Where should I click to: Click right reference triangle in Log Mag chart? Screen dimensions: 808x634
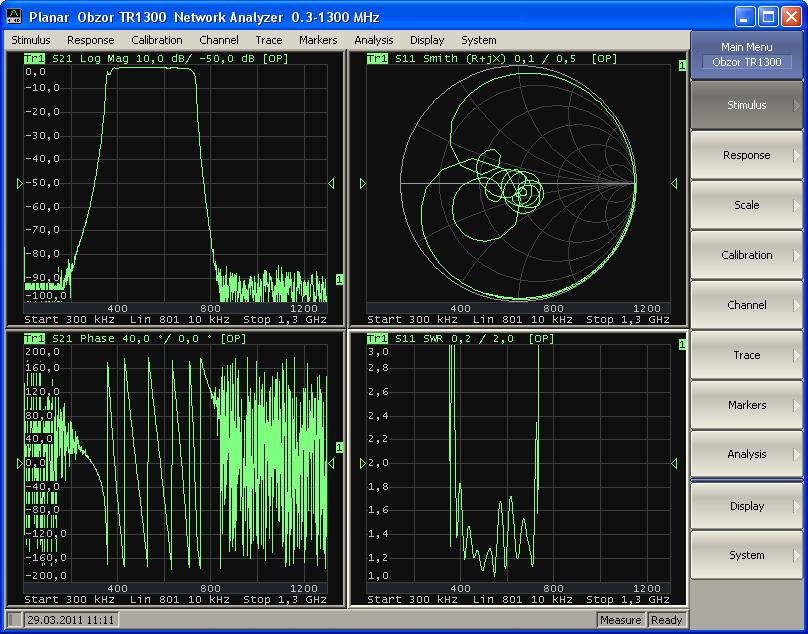coord(331,183)
